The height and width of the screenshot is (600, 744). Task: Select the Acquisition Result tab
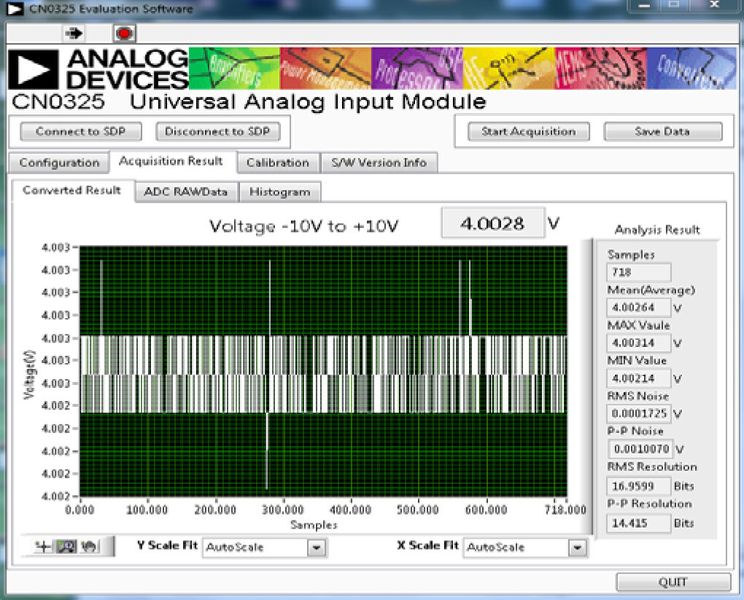click(x=171, y=161)
